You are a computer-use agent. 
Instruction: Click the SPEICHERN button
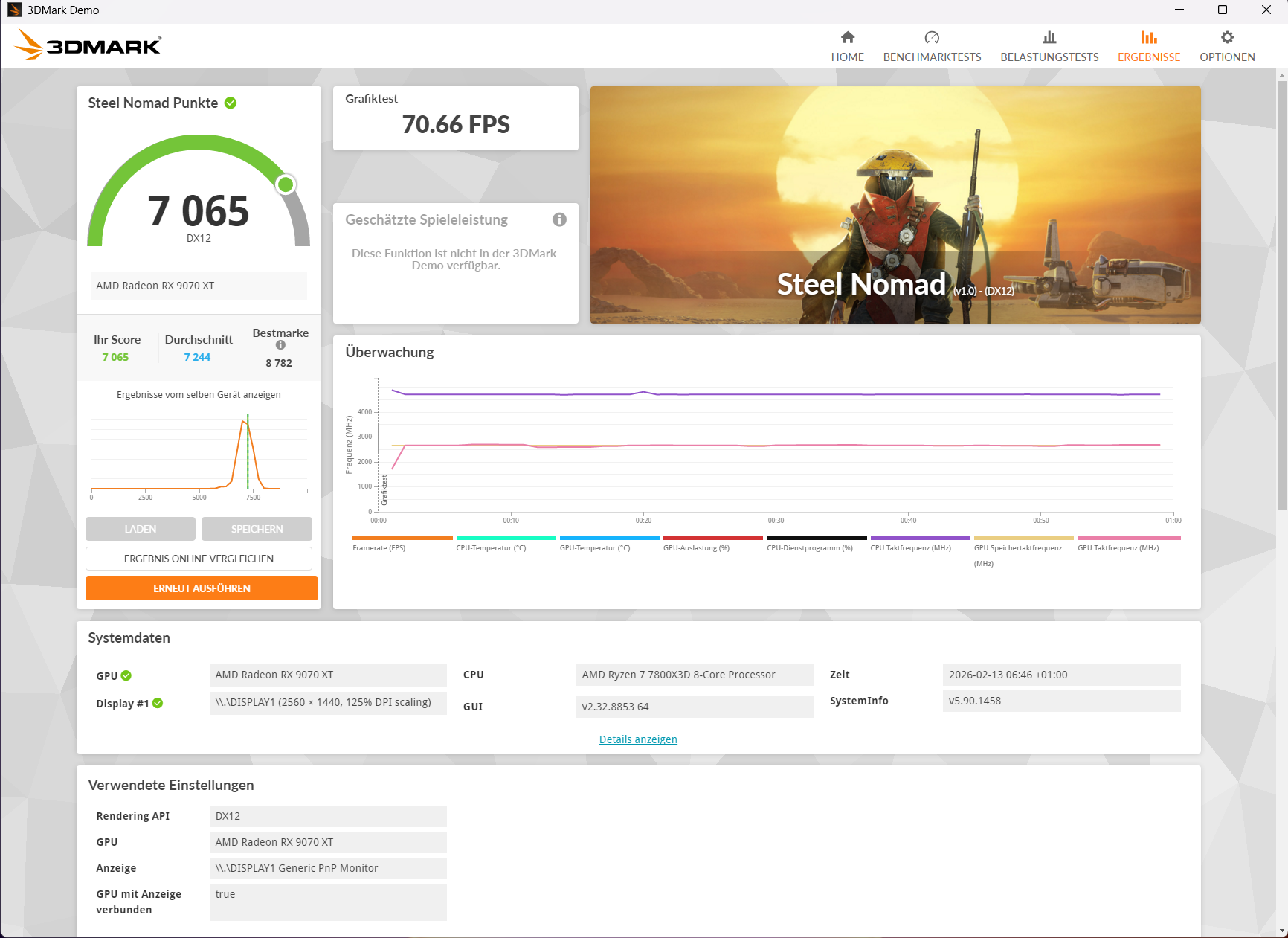coord(257,529)
